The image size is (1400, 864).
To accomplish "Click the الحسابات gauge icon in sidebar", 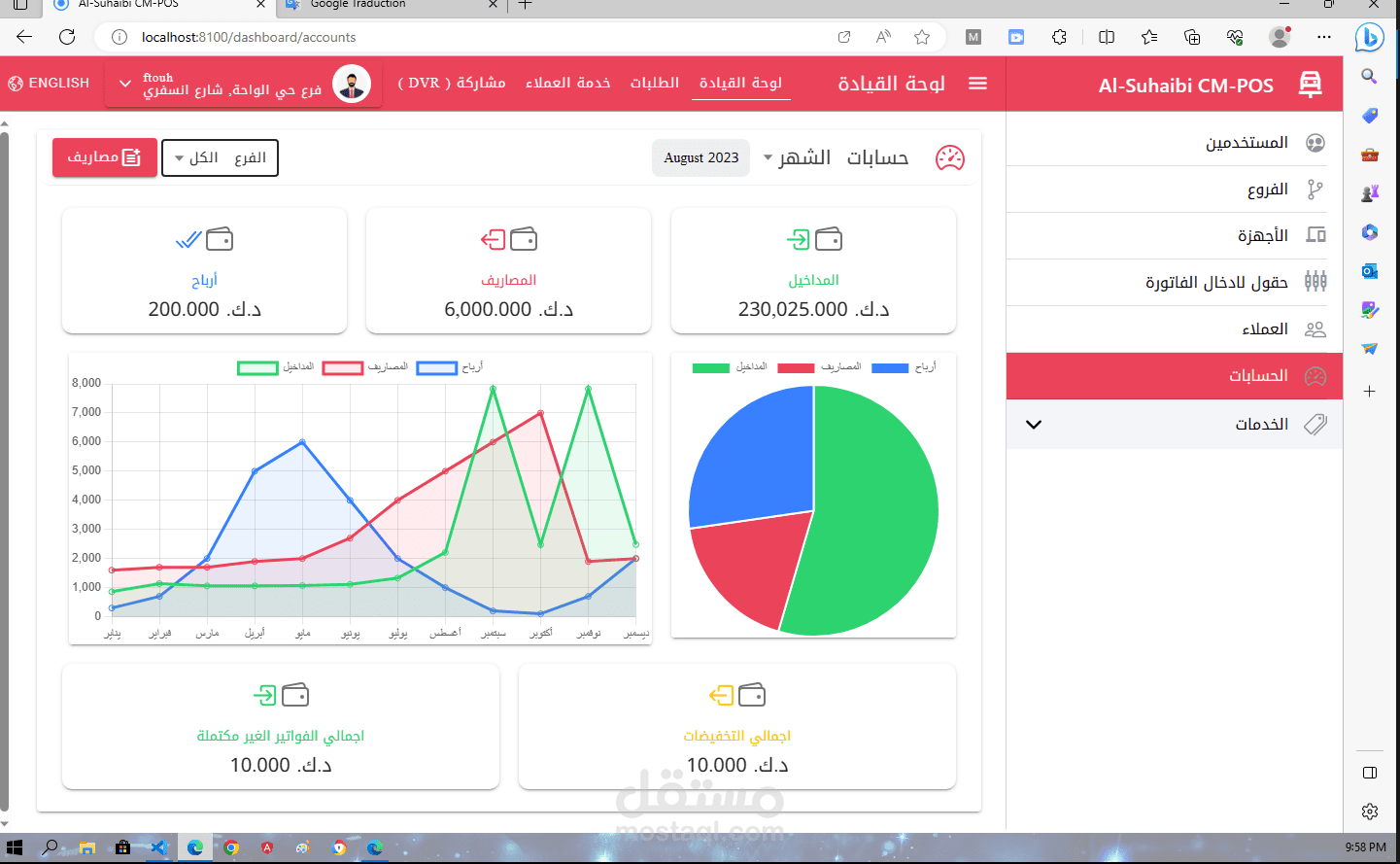I will (x=1315, y=376).
